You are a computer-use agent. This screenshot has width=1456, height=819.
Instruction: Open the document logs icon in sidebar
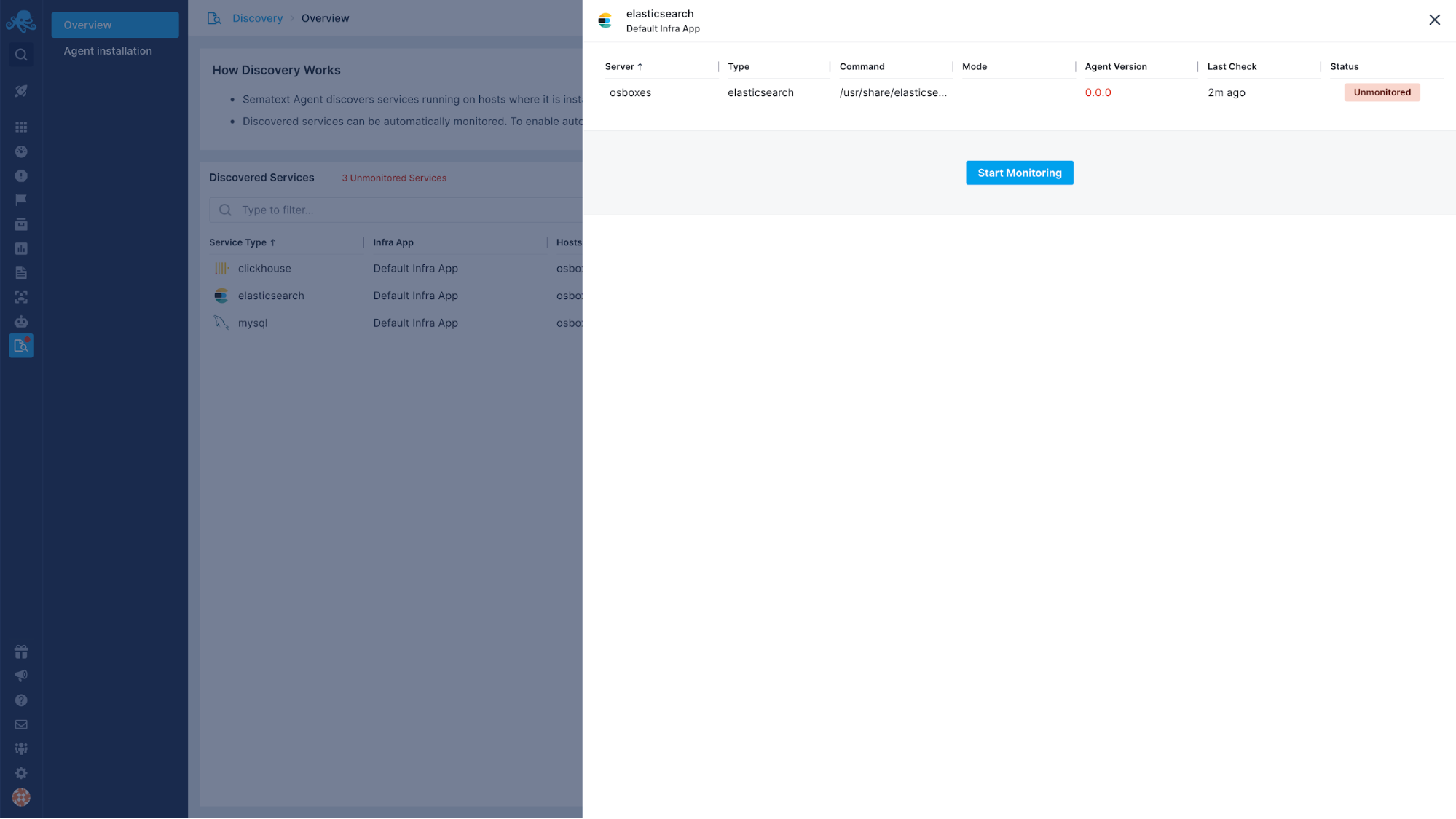click(x=21, y=273)
